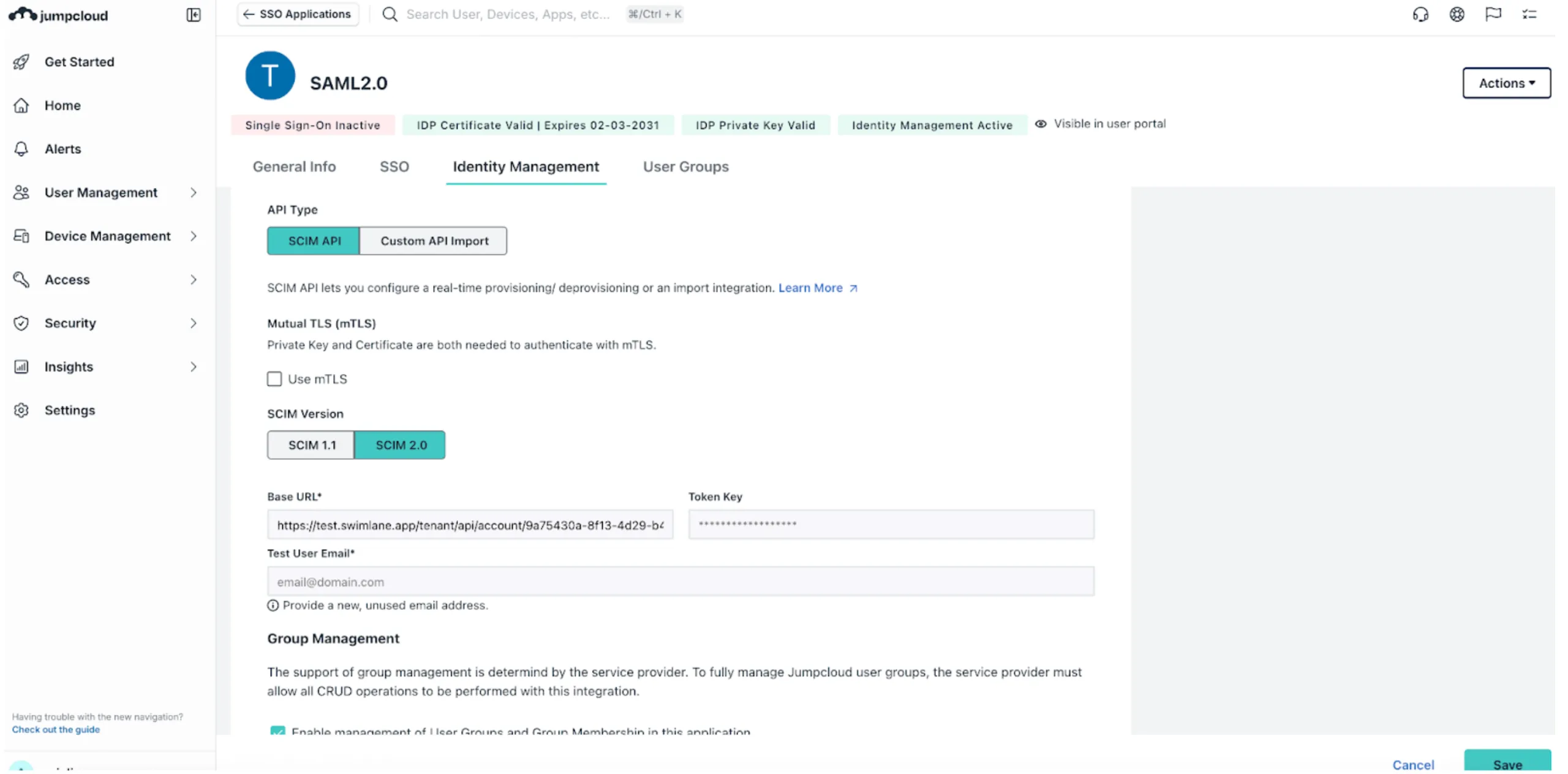
Task: Choose SCIM 2.0 version
Action: (x=401, y=445)
